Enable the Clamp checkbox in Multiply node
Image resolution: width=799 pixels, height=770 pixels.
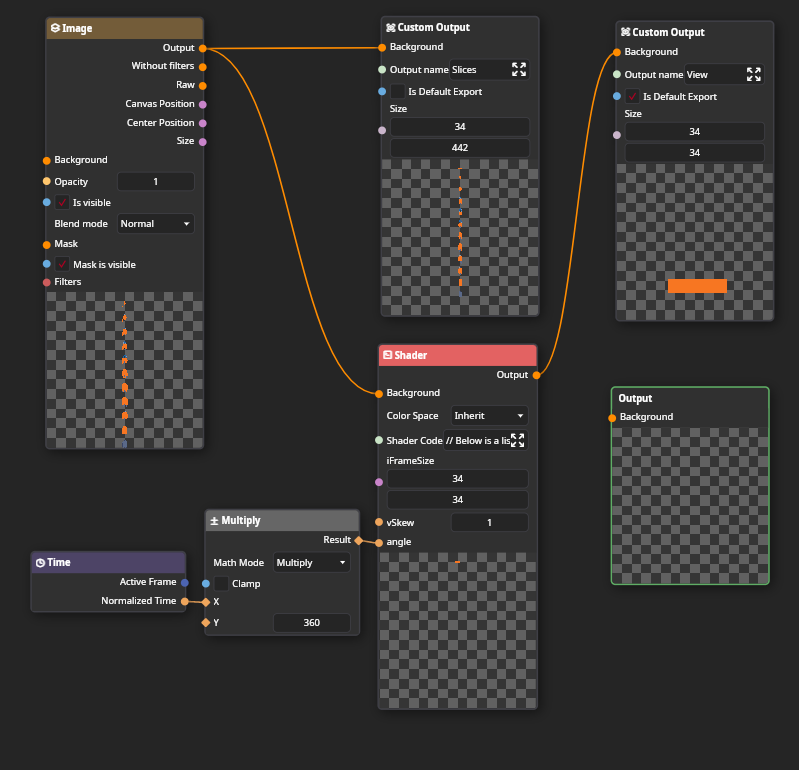click(221, 584)
